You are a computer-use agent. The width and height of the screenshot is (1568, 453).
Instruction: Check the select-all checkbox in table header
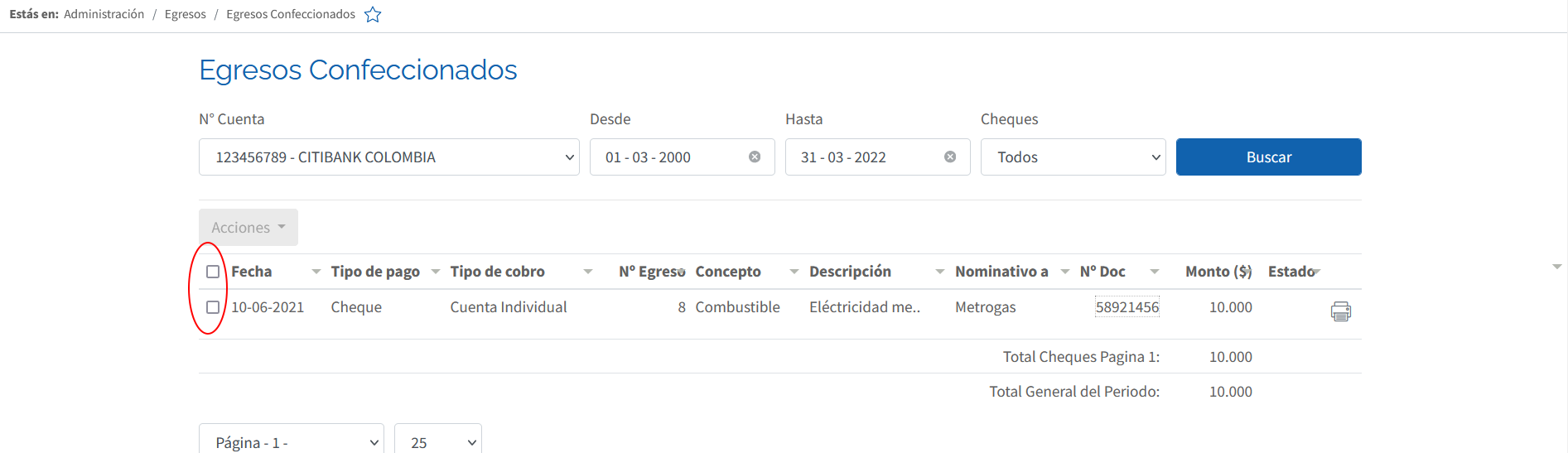coord(213,272)
